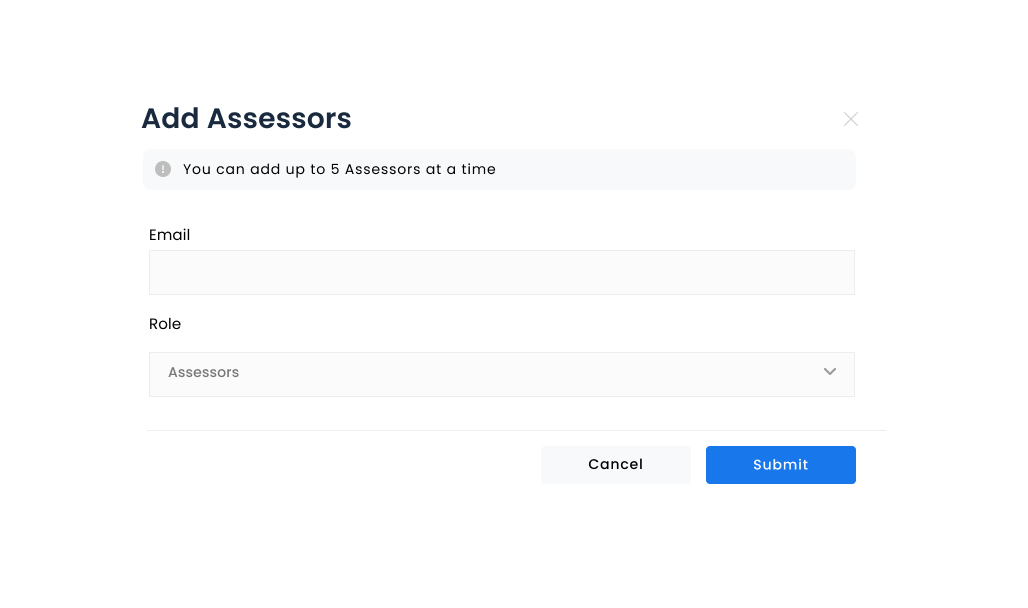Click inside the Email input field
Screen dimensions: 1028x608
pyautogui.click(x=502, y=272)
